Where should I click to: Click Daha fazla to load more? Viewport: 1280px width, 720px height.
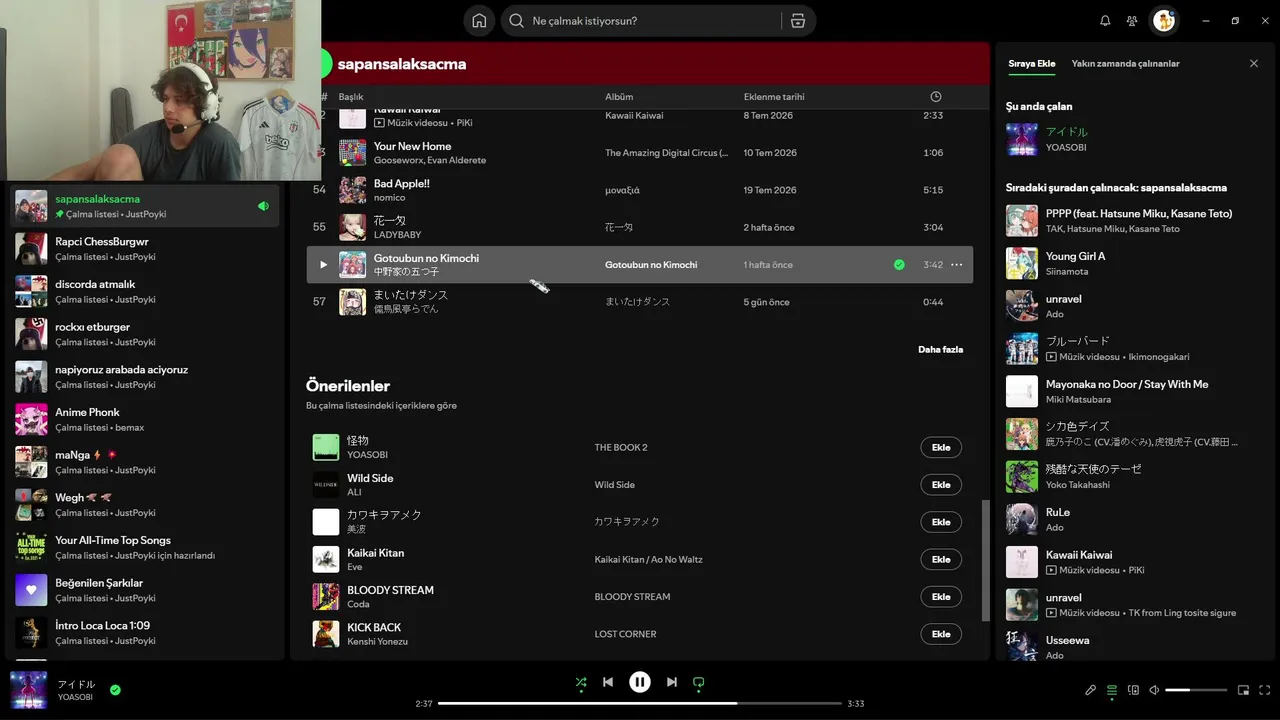coord(941,350)
